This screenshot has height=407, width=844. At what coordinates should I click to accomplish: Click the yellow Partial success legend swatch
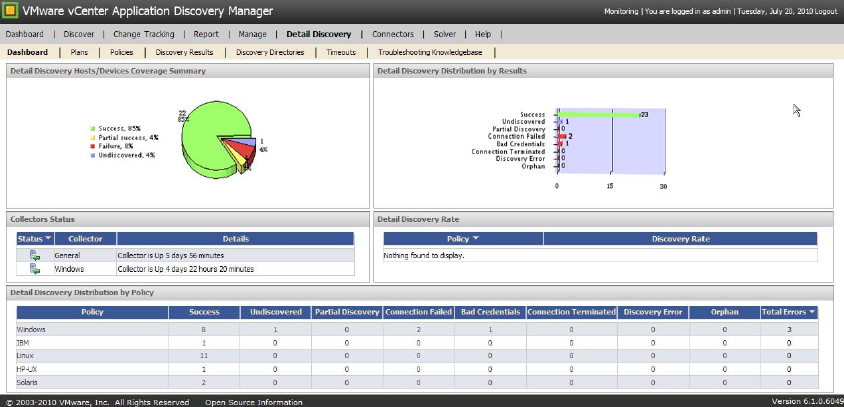[93, 137]
